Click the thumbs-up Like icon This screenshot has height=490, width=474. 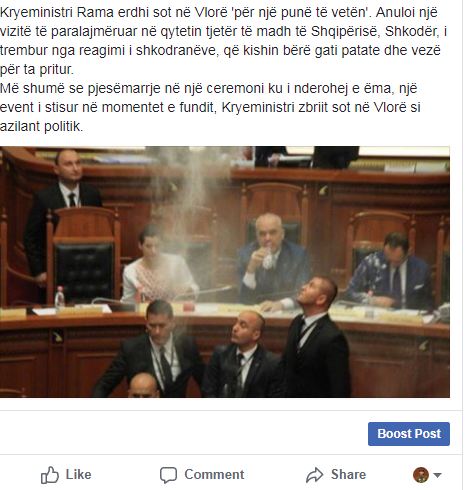[50, 475]
